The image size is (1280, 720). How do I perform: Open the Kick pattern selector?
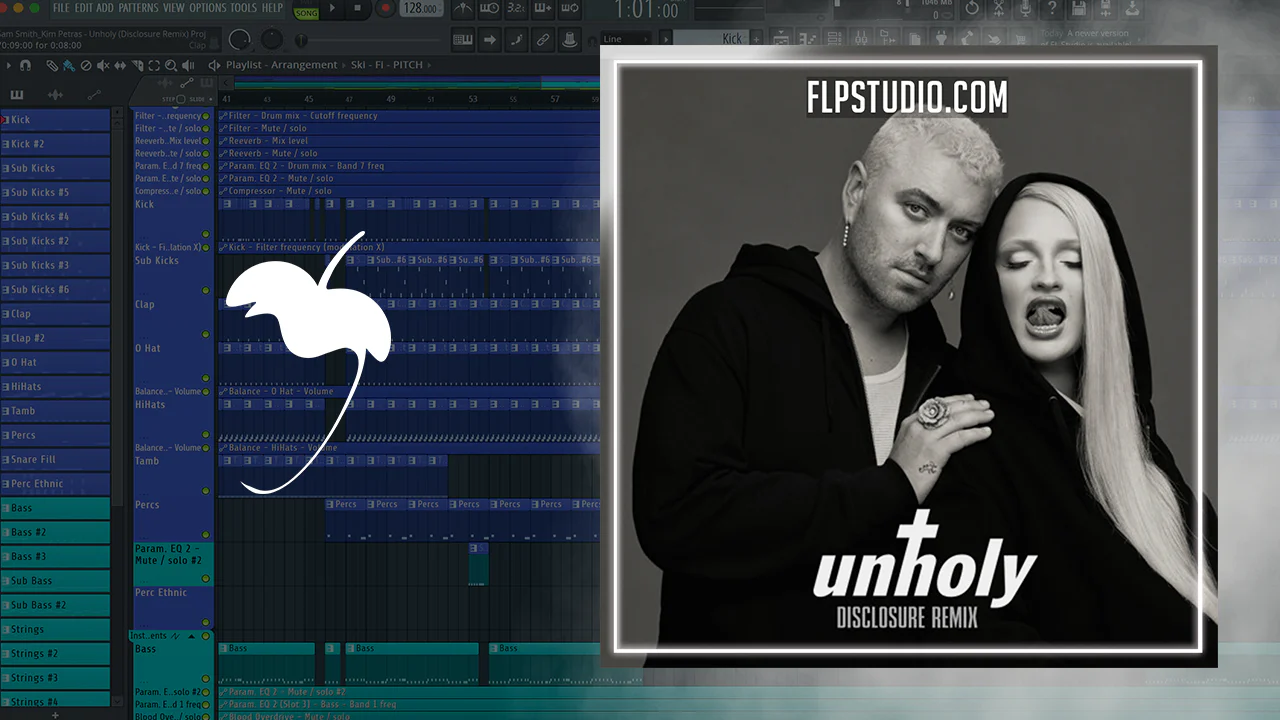point(712,39)
